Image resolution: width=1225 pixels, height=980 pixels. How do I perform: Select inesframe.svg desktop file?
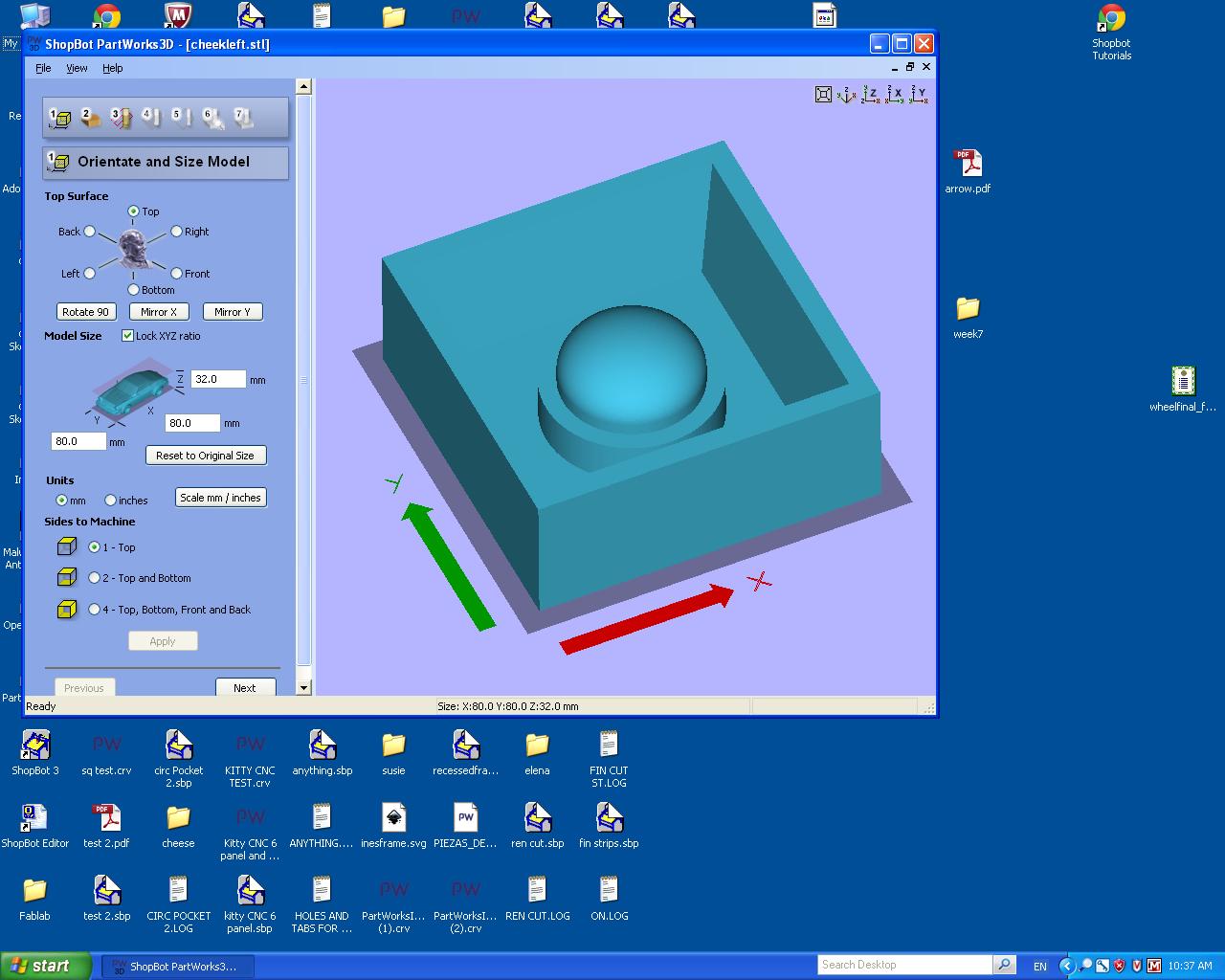(393, 826)
